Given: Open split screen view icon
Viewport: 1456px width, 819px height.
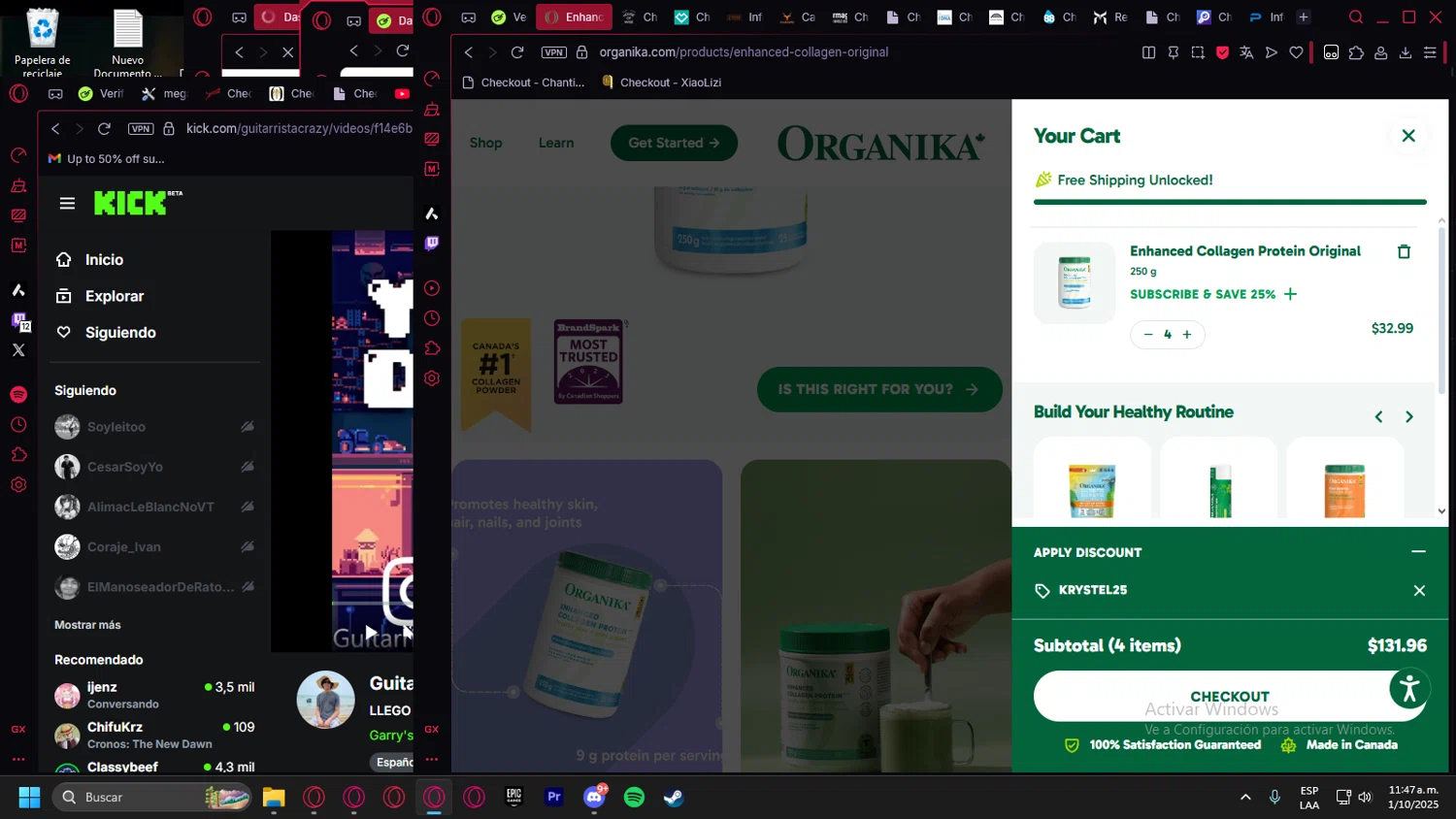Looking at the screenshot, I should pos(1148,52).
